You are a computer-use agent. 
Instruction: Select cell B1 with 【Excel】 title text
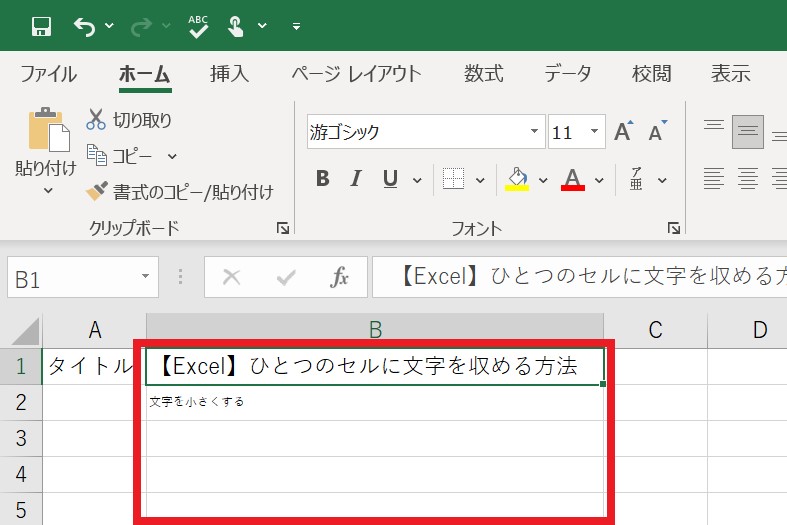coord(375,366)
